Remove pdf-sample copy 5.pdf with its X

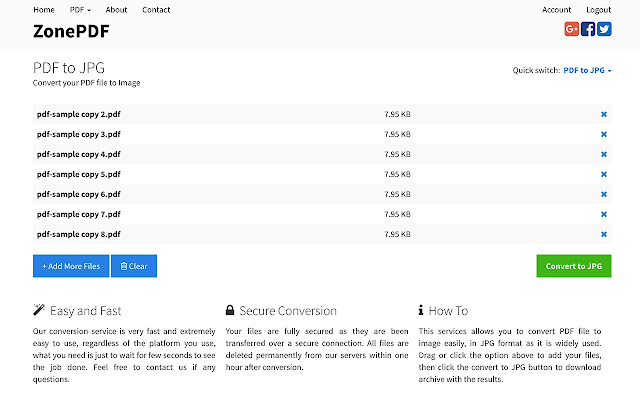tap(604, 174)
